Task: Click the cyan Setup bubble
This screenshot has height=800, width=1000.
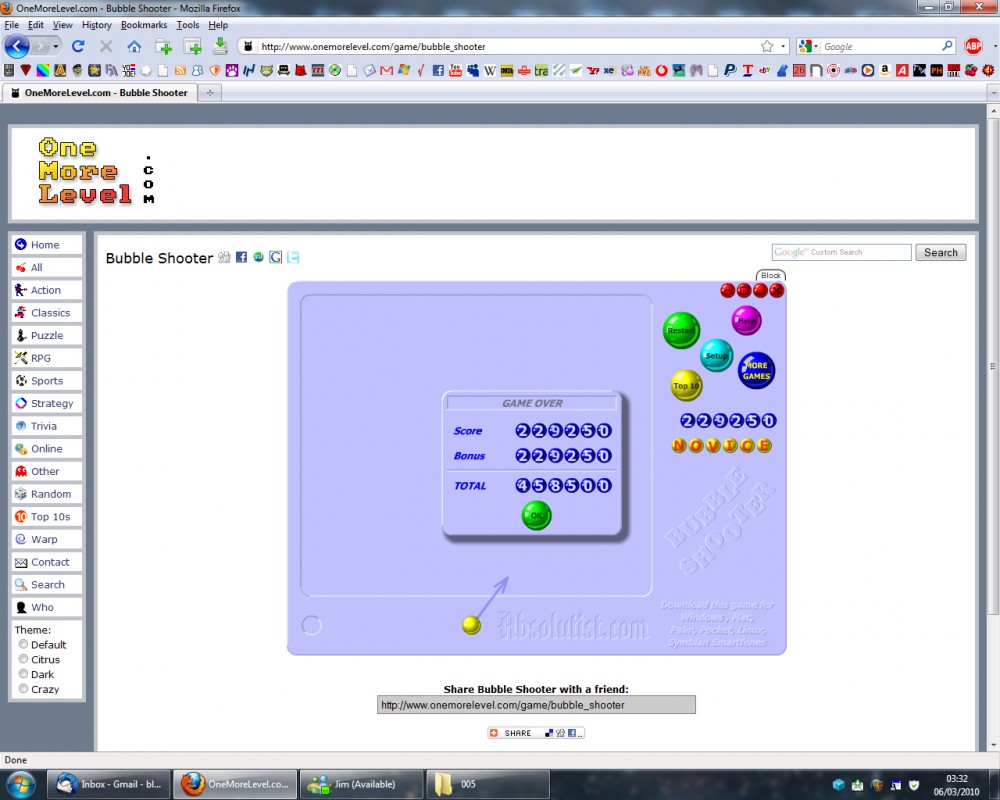Action: click(716, 355)
